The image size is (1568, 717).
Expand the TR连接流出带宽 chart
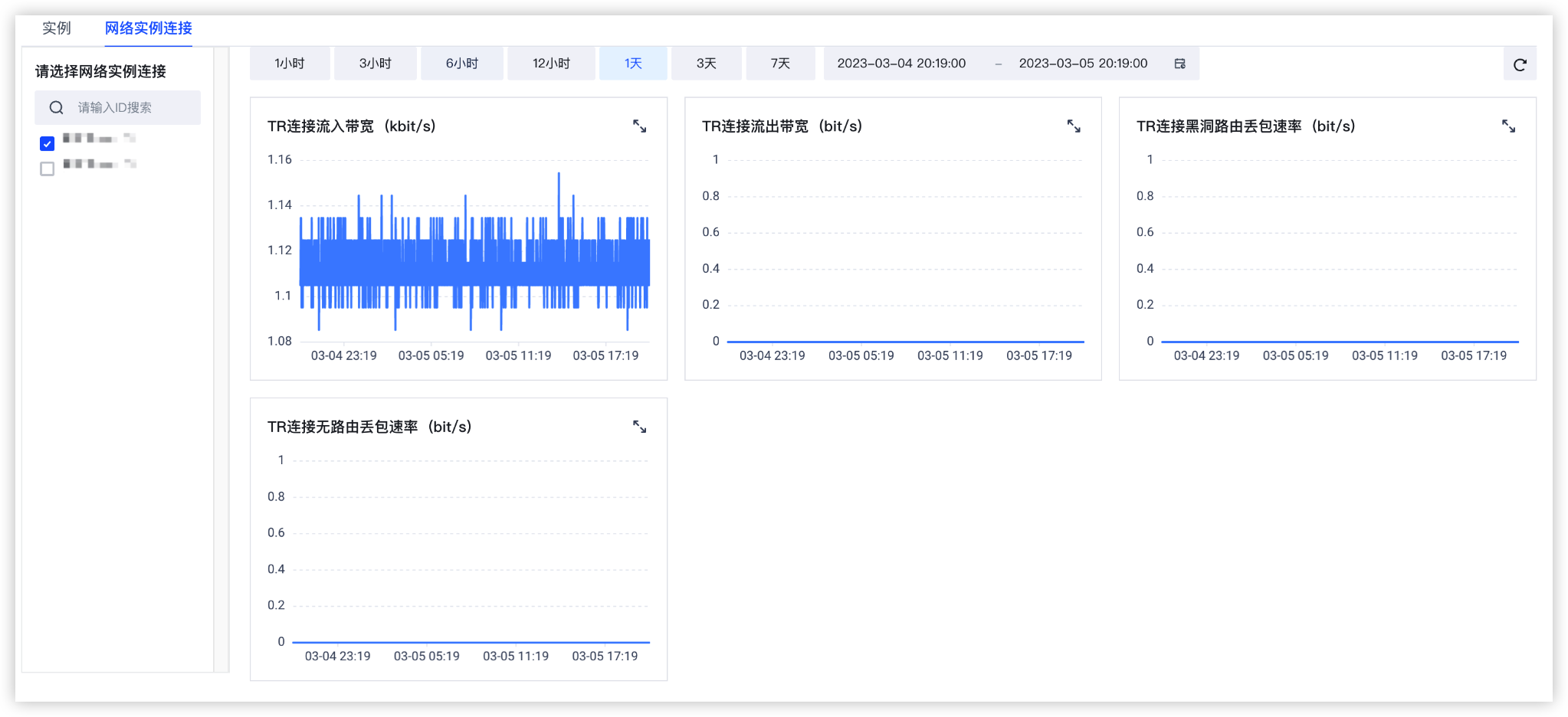tap(1074, 126)
